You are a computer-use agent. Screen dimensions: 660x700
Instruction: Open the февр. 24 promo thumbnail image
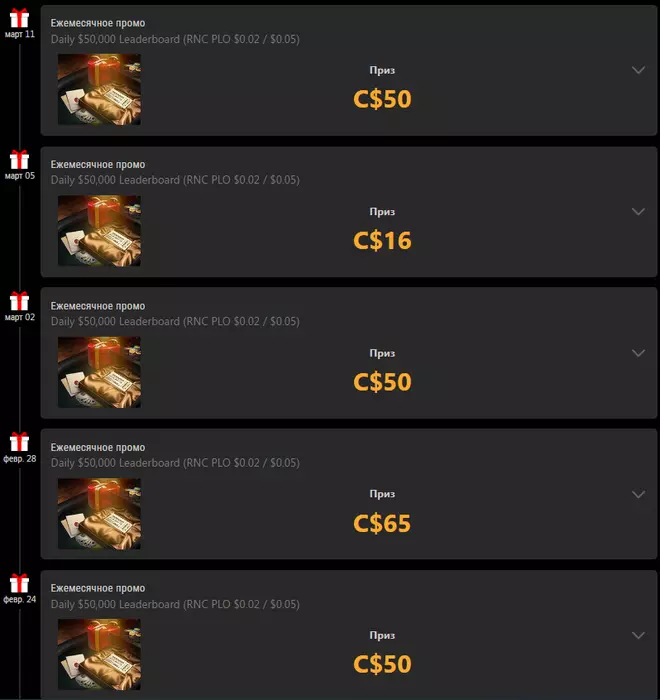pos(99,654)
